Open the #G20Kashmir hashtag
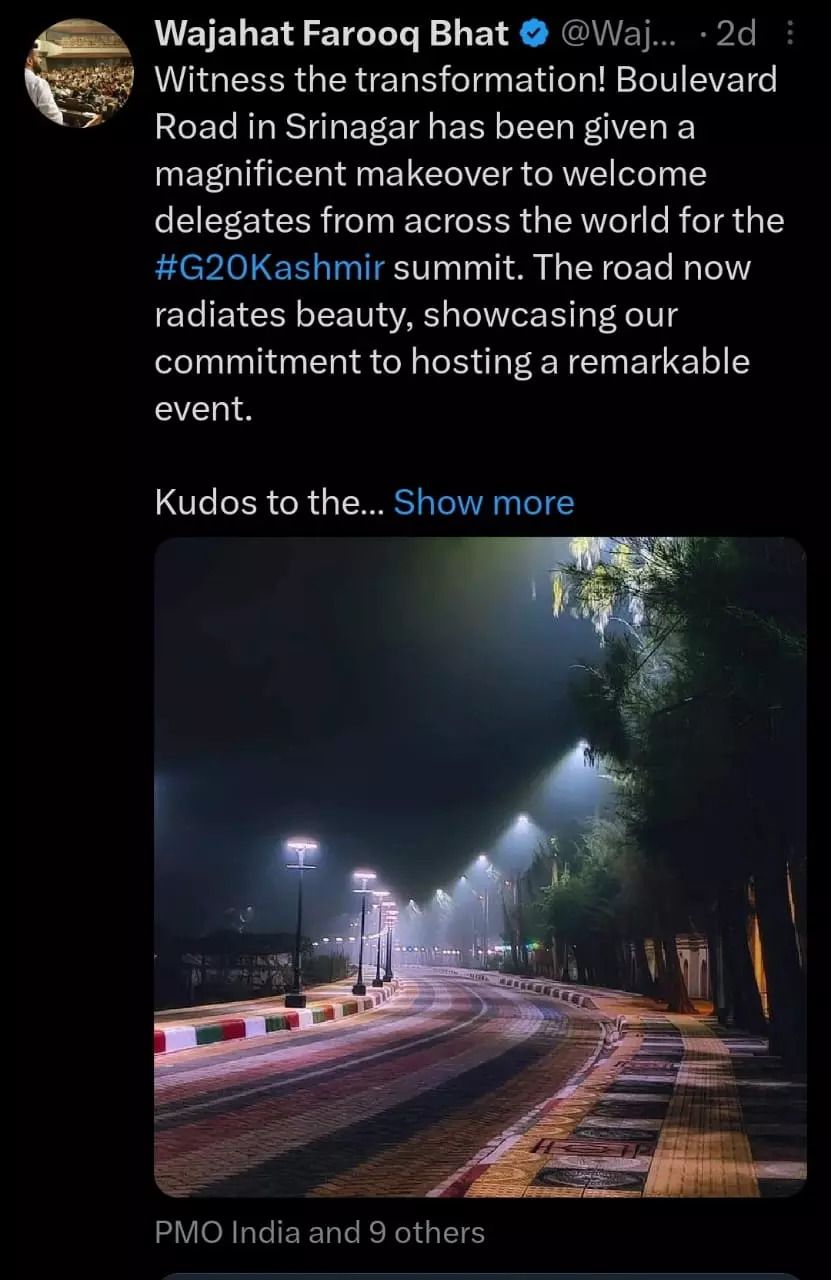 (270, 268)
